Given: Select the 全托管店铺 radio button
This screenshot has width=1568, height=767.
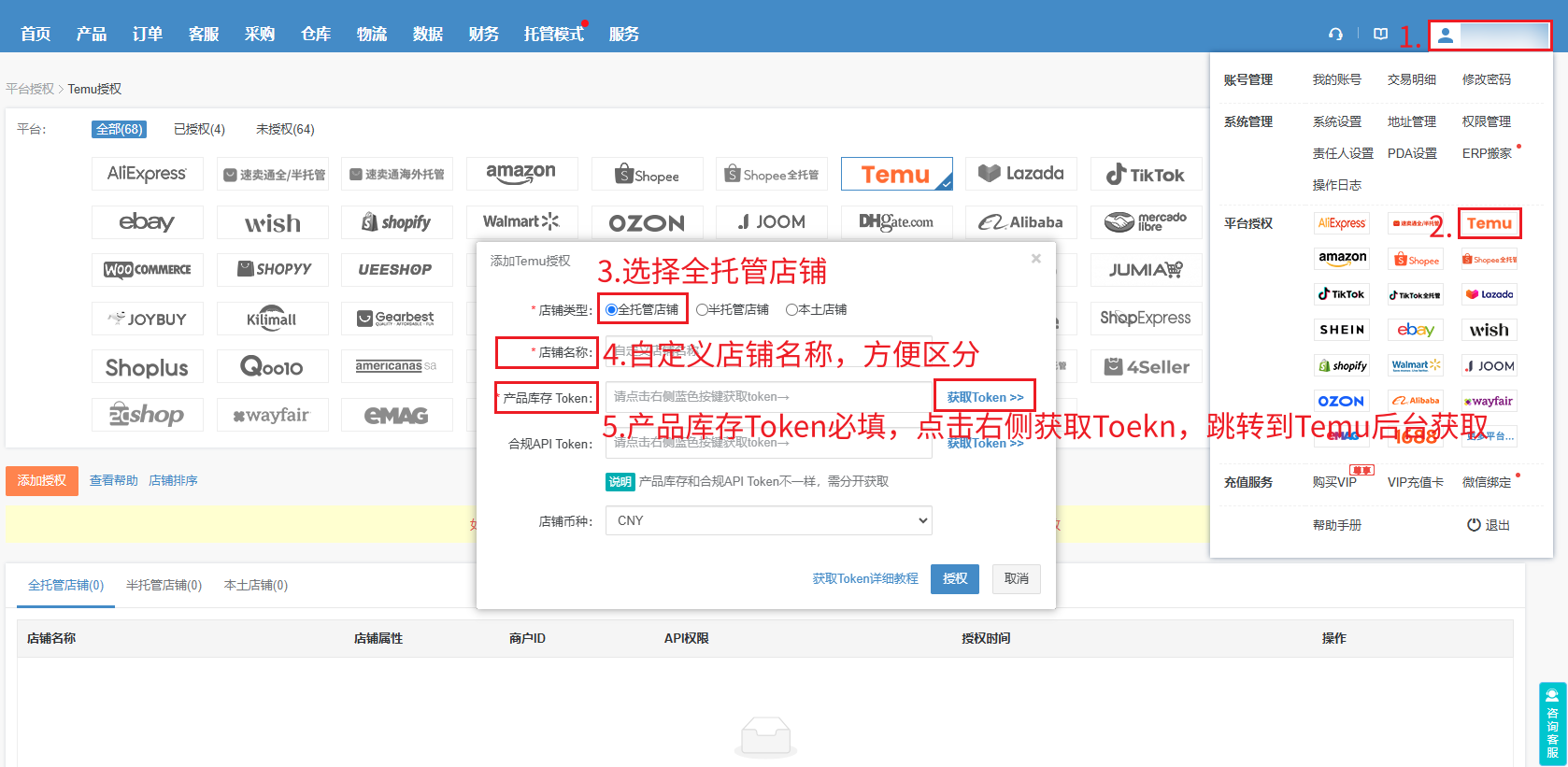Looking at the screenshot, I should point(611,310).
